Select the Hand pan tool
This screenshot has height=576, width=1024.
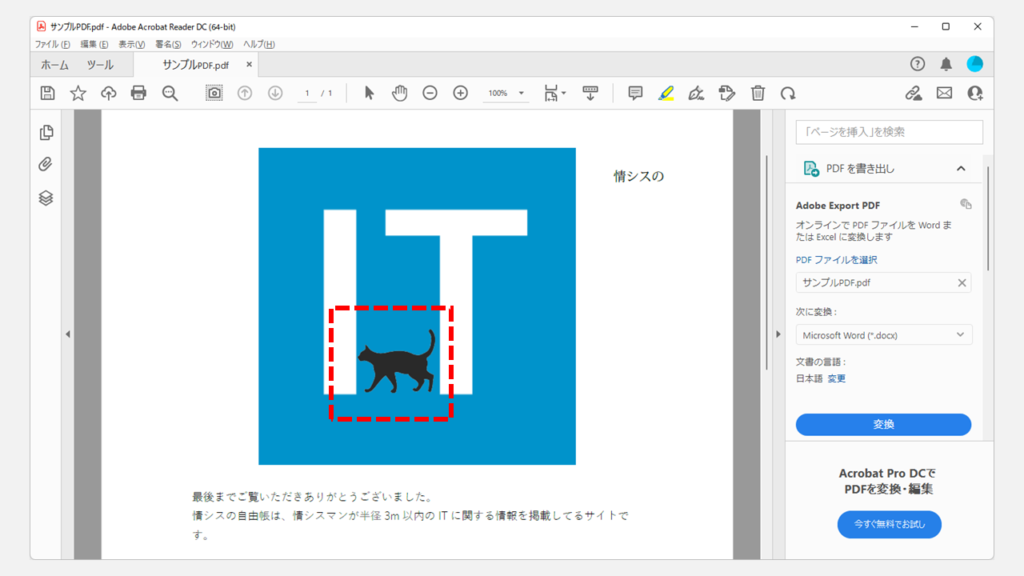[x=400, y=93]
